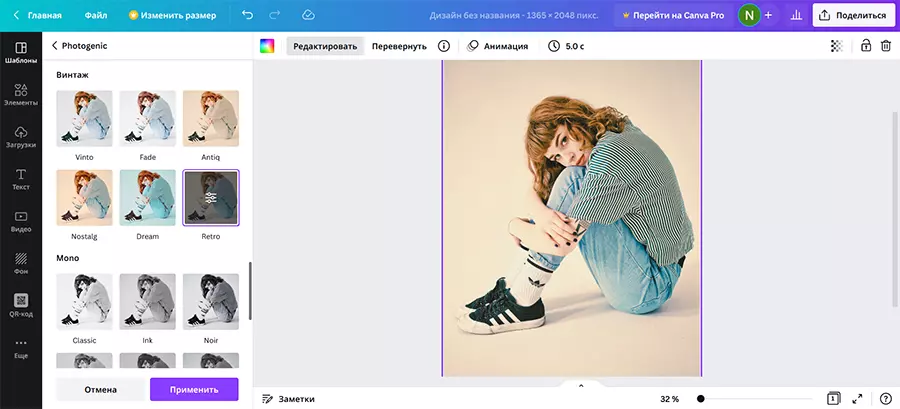Click the Отмена button
The height and width of the screenshot is (409, 900).
pos(100,389)
